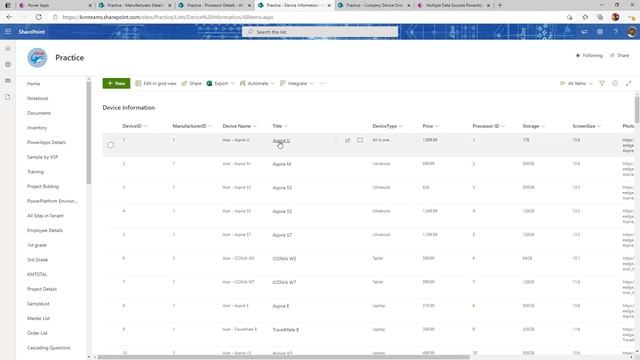Click the Following star toggle
The width and height of the screenshot is (640, 360).
coord(589,56)
